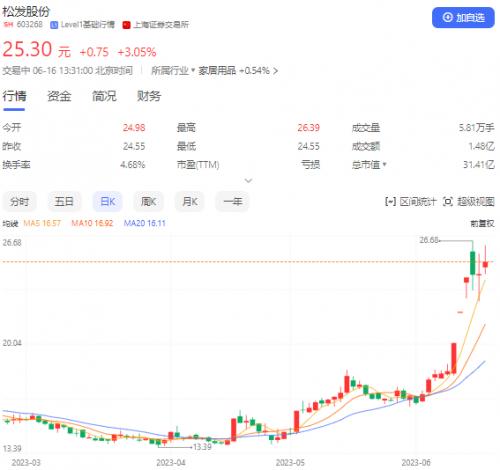Select the 周K chart view
Image resolution: width=500 pixels, height=470 pixels.
149,201
